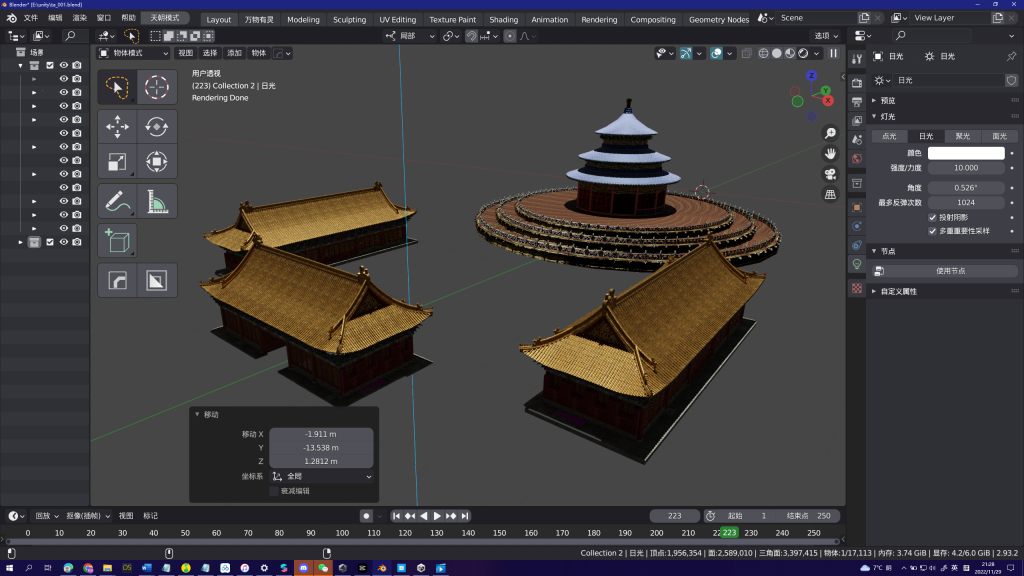This screenshot has width=1024, height=576.
Task: Switch viewport shading to solid
Action: [776, 54]
